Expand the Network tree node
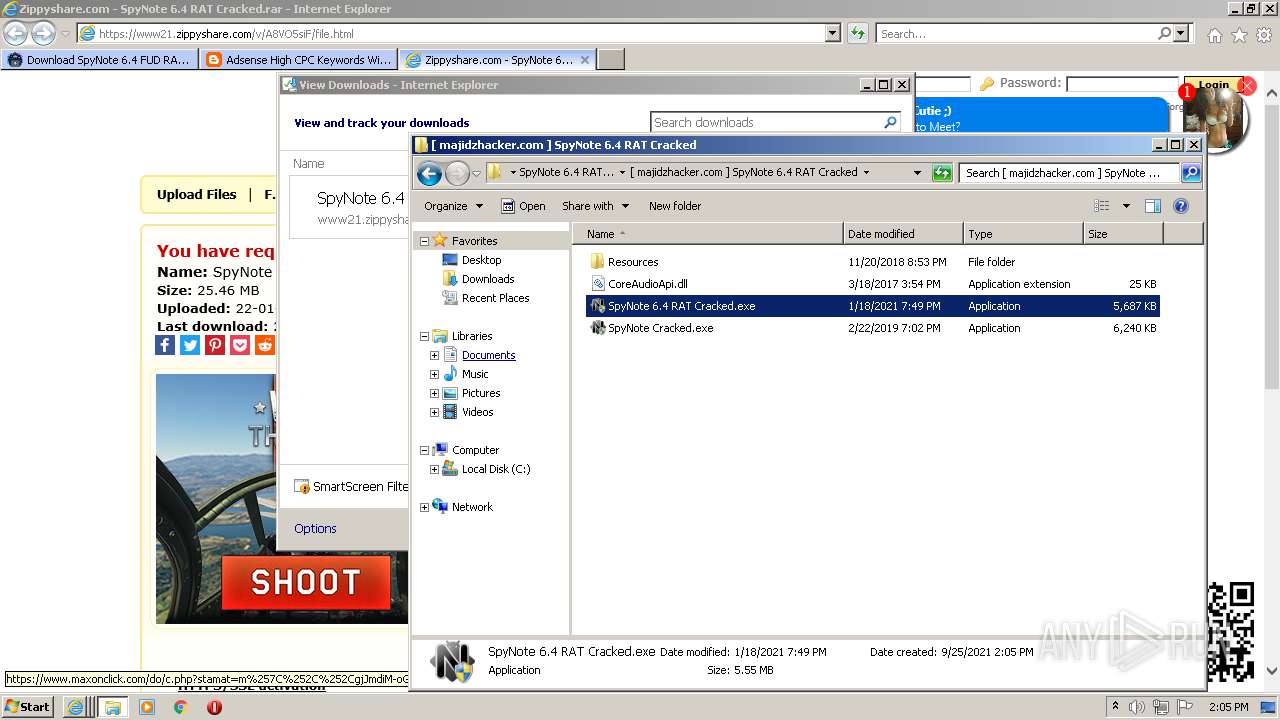The width and height of the screenshot is (1280, 720). 424,507
